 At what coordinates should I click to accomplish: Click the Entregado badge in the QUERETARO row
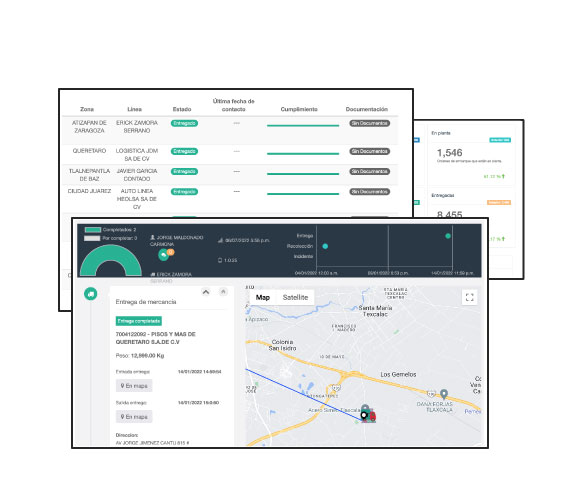(x=184, y=151)
